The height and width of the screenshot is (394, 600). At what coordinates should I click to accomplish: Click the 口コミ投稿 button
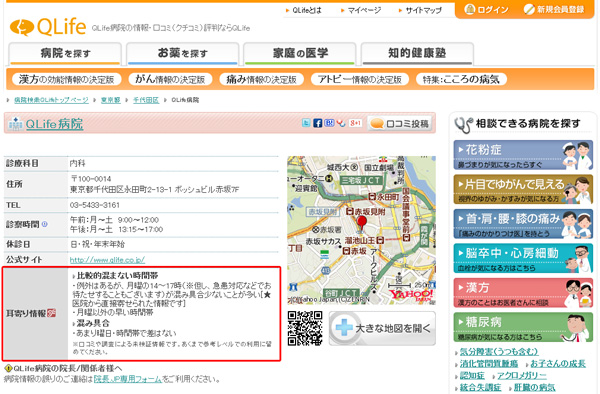(x=400, y=124)
